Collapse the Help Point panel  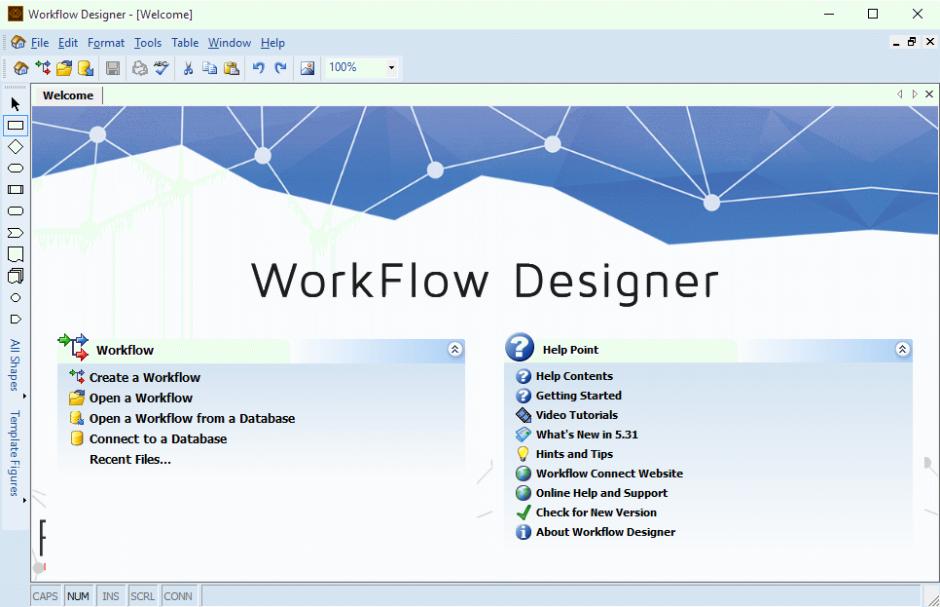902,349
